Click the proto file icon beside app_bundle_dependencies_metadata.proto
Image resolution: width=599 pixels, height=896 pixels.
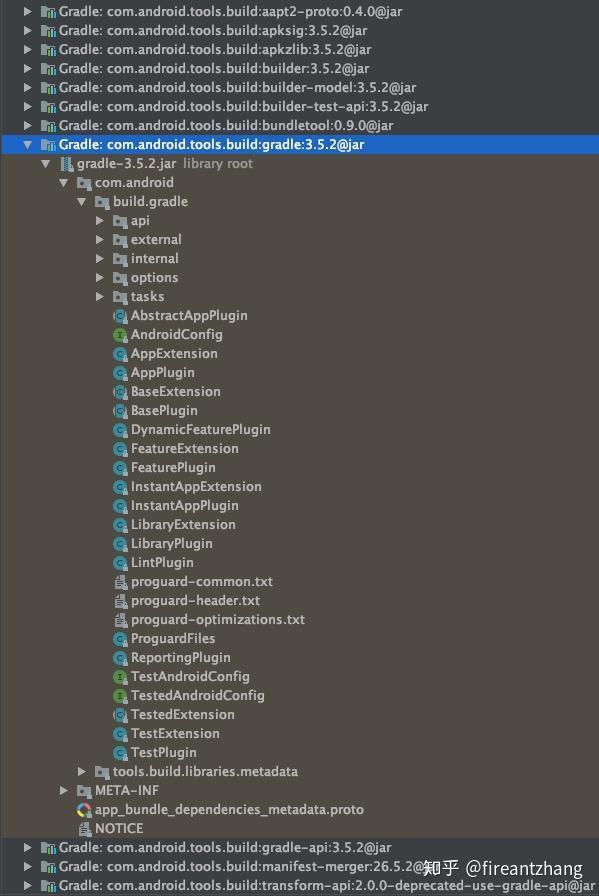(84, 810)
